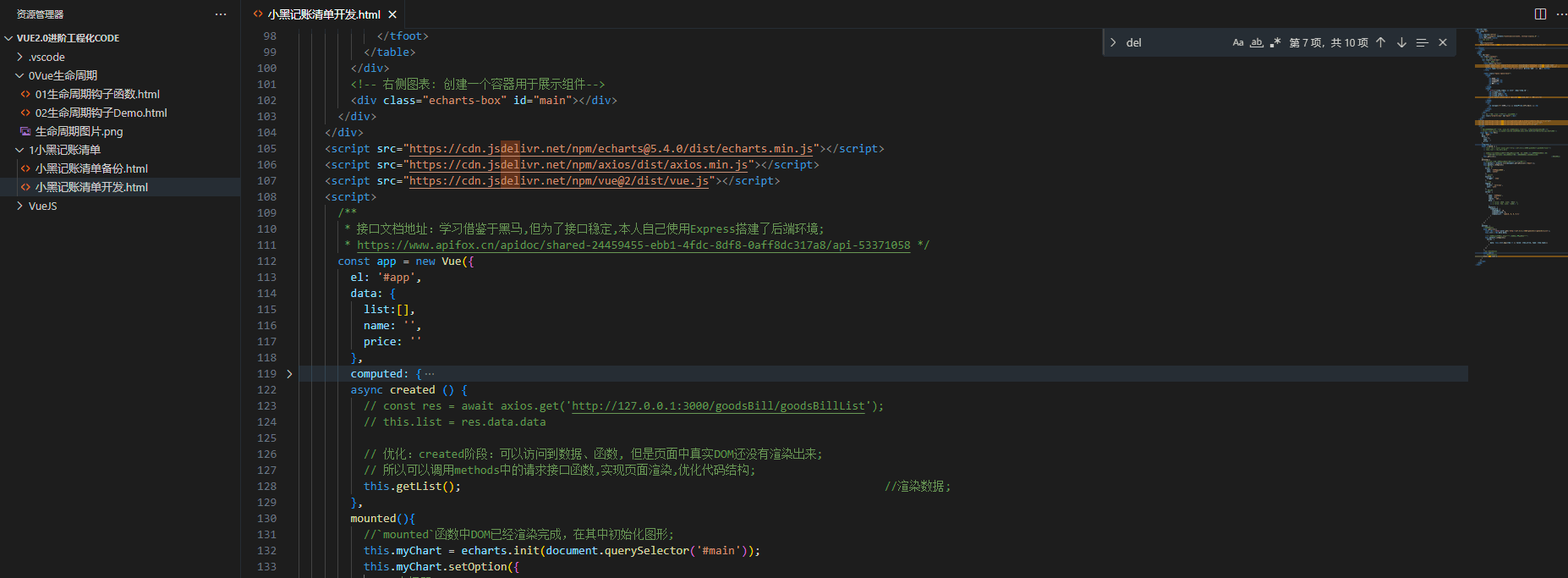Click 'mounted(){' on line 130
The height and width of the screenshot is (578, 1568).
point(382,519)
